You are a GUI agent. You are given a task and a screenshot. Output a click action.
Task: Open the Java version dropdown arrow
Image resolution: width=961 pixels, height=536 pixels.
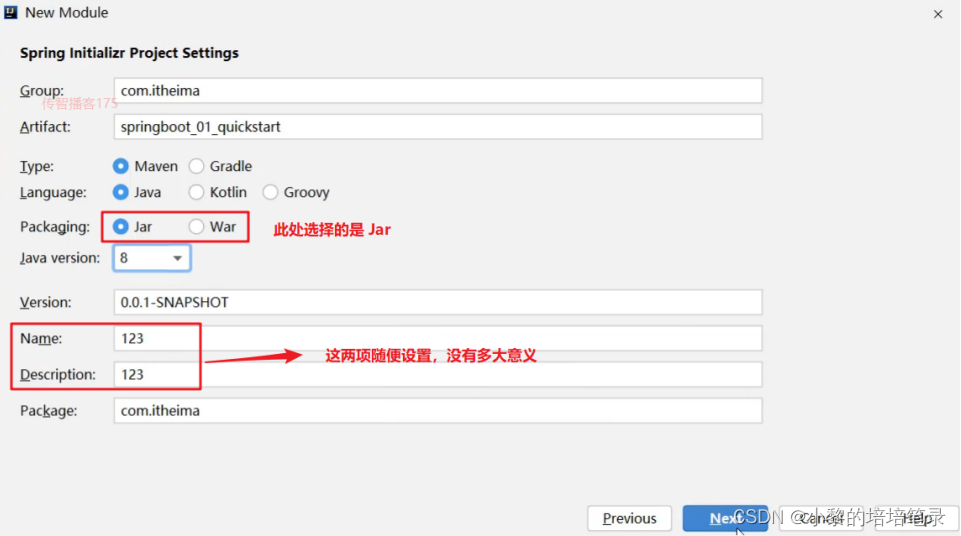point(177,258)
